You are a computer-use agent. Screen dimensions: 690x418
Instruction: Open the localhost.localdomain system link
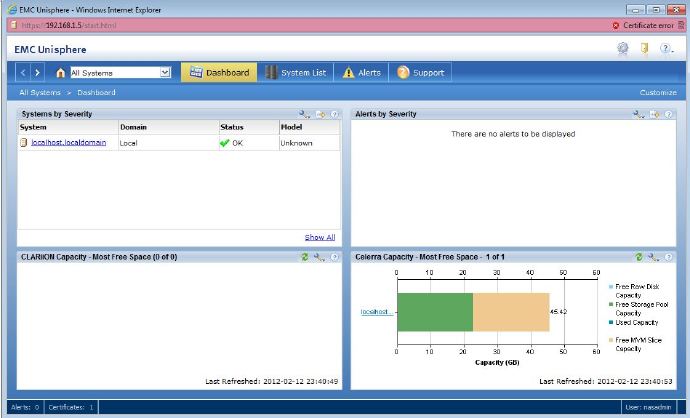(x=69, y=143)
